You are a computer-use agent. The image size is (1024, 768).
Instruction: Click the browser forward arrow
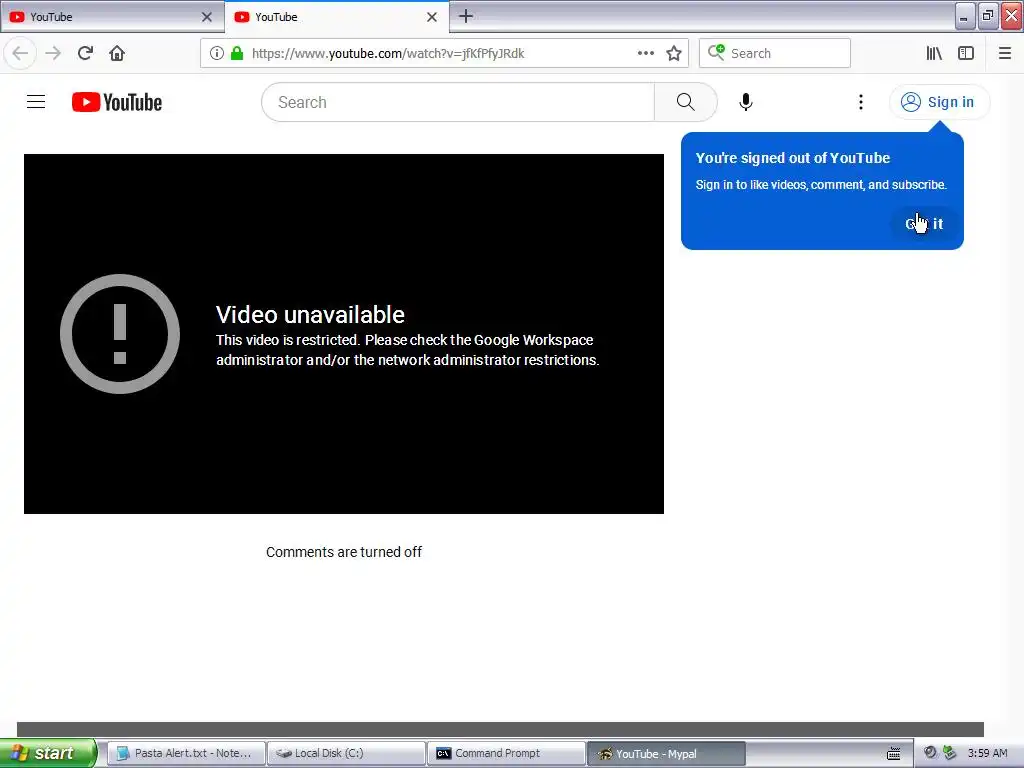tap(53, 54)
